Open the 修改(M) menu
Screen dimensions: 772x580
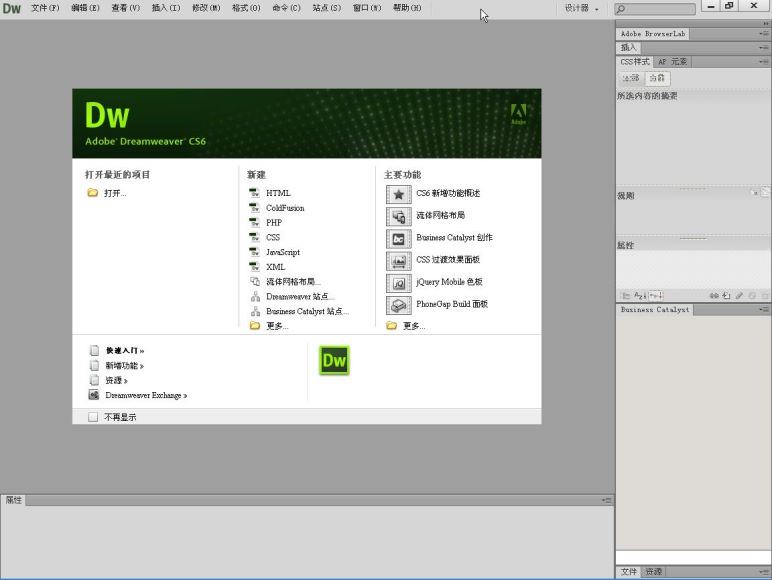(206, 8)
